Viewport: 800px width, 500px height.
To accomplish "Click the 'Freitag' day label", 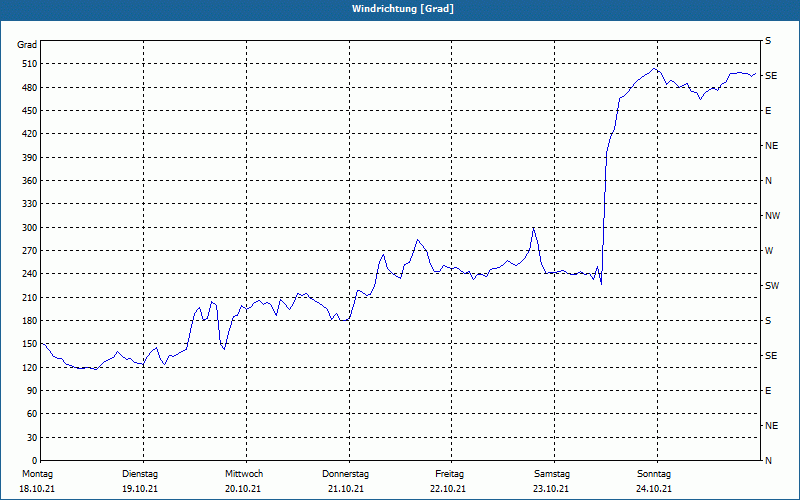I will point(449,474).
